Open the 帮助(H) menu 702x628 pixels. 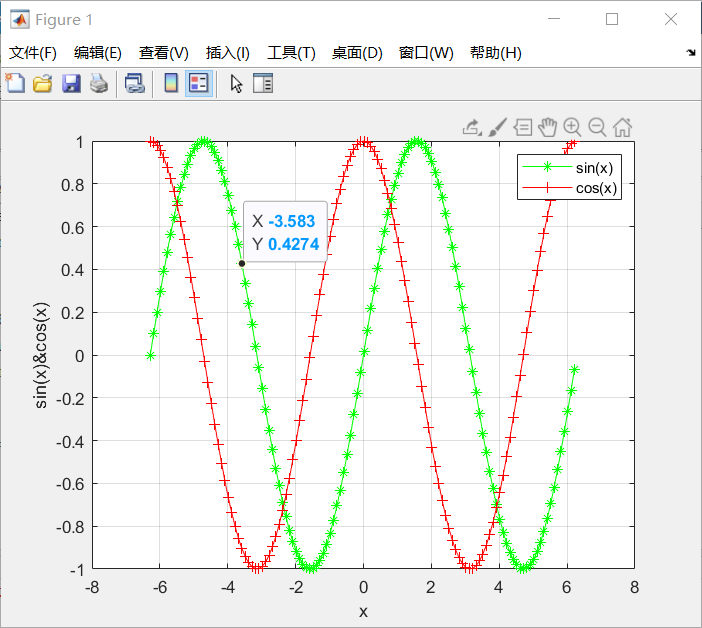(496, 53)
